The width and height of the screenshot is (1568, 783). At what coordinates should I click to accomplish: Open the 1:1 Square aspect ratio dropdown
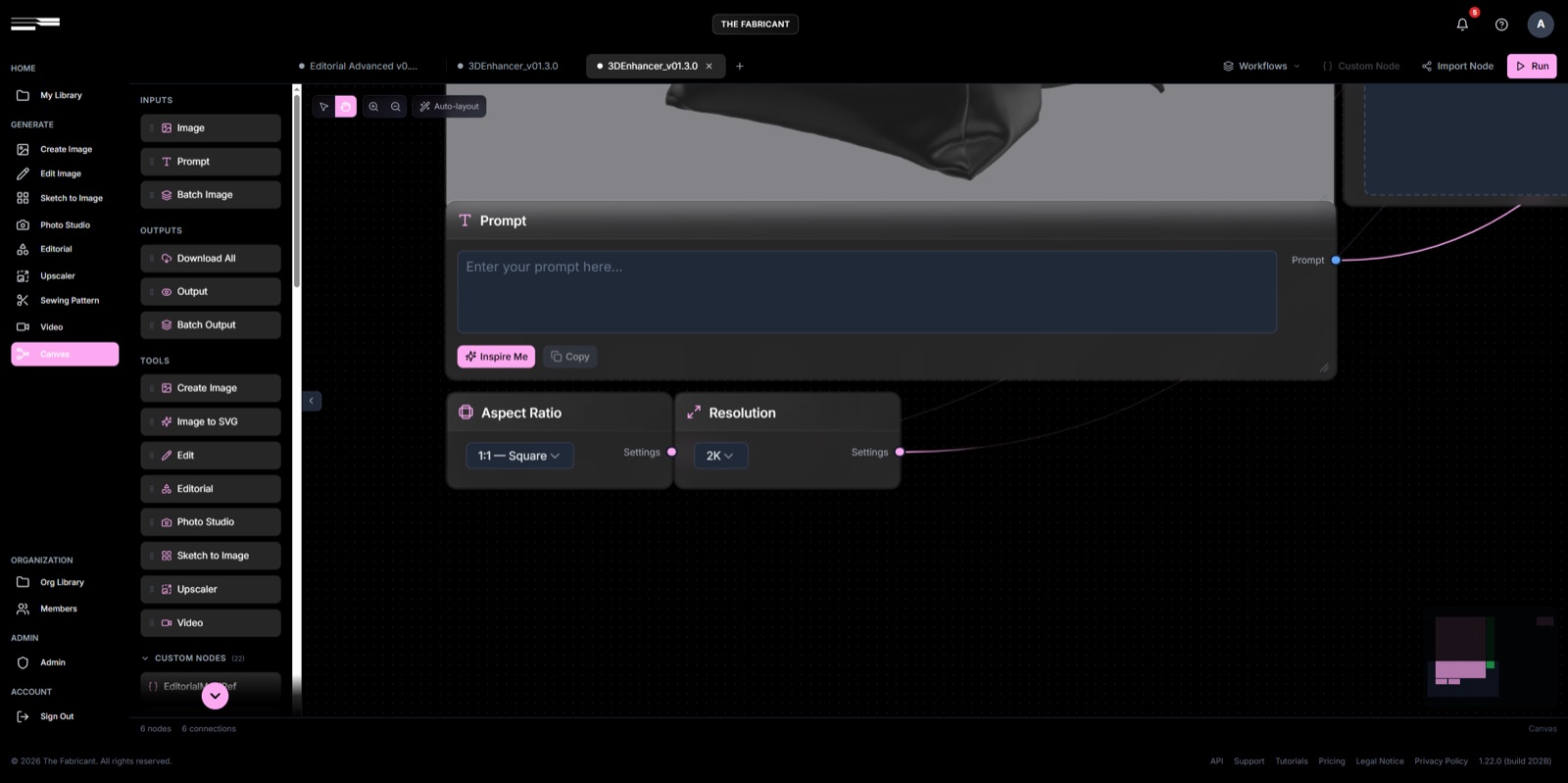click(519, 456)
